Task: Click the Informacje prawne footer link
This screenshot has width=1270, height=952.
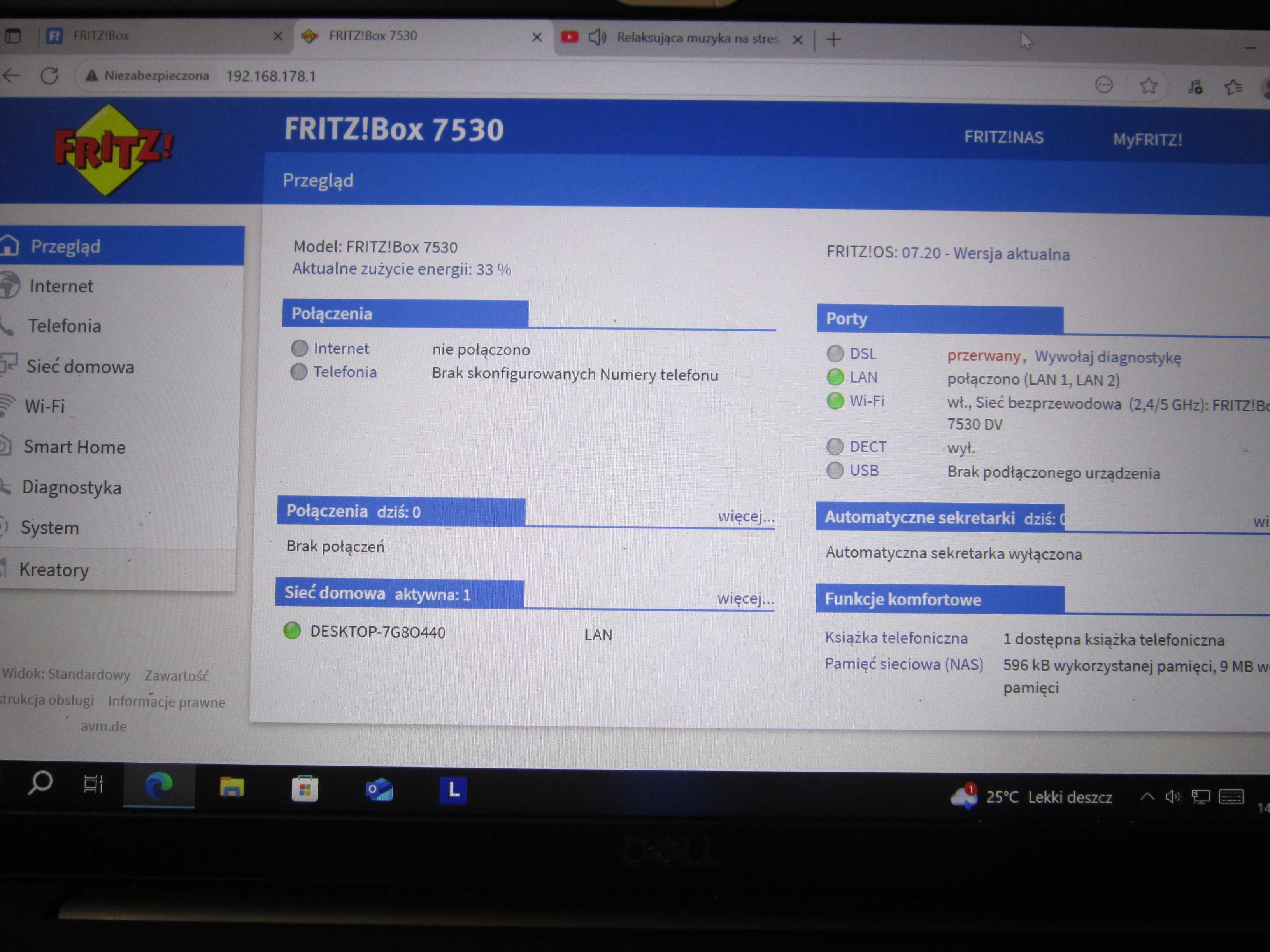Action: coord(167,701)
